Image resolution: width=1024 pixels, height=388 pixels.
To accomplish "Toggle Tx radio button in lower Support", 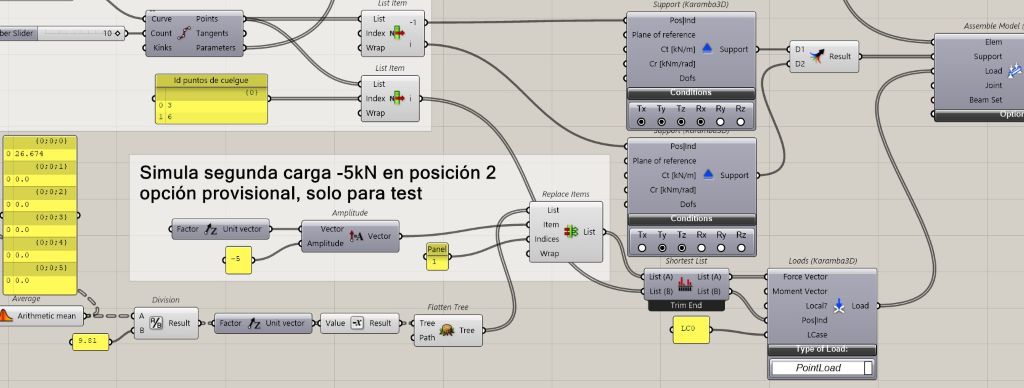I will coord(642,248).
